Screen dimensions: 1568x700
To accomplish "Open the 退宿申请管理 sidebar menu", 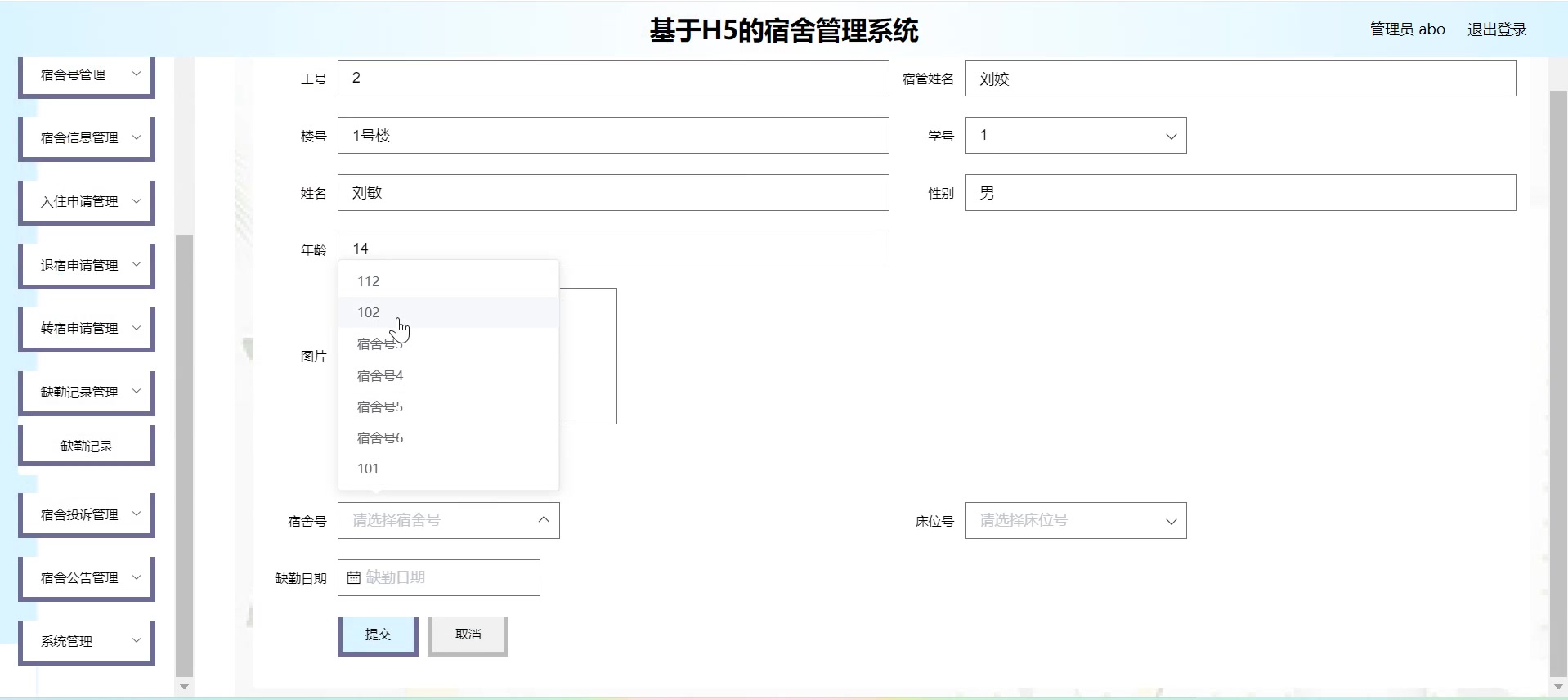I will pyautogui.click(x=87, y=266).
